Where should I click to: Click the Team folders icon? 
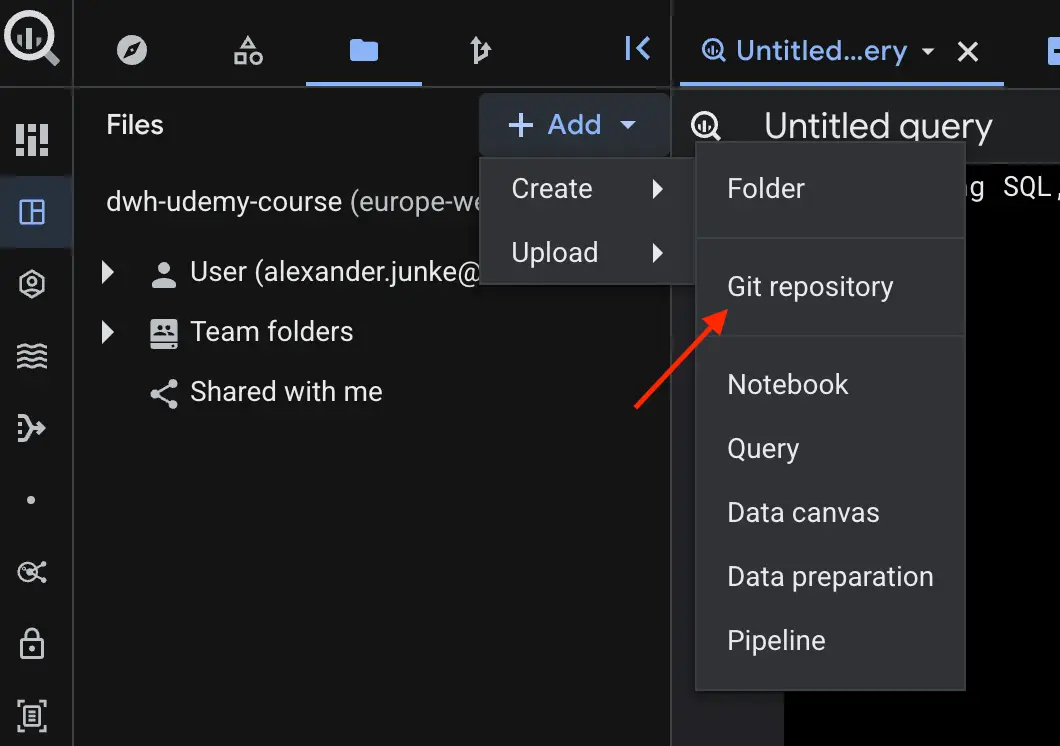pyautogui.click(x=164, y=333)
